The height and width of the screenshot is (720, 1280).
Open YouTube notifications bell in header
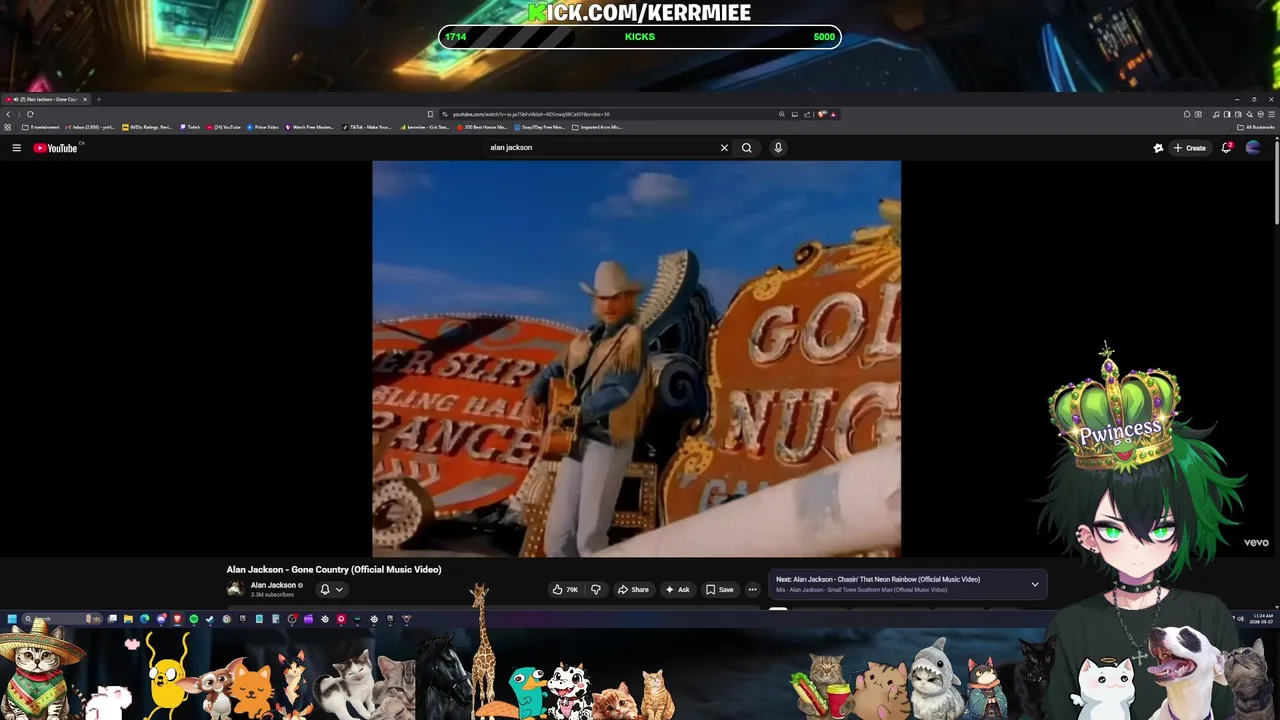click(1226, 148)
